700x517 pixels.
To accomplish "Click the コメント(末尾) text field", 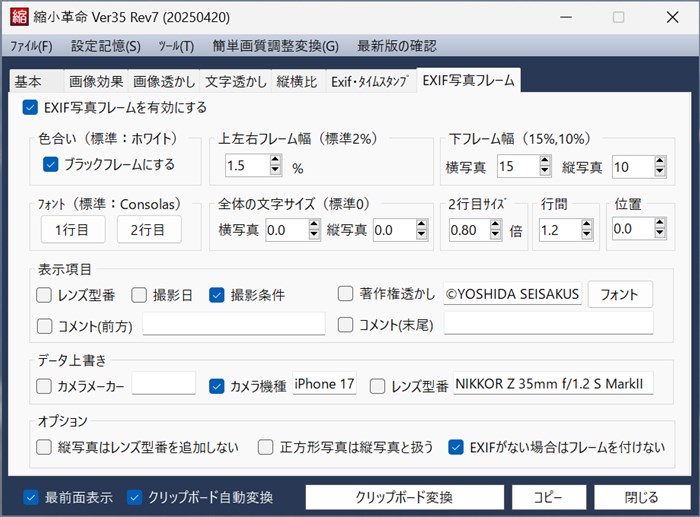I will click(549, 323).
